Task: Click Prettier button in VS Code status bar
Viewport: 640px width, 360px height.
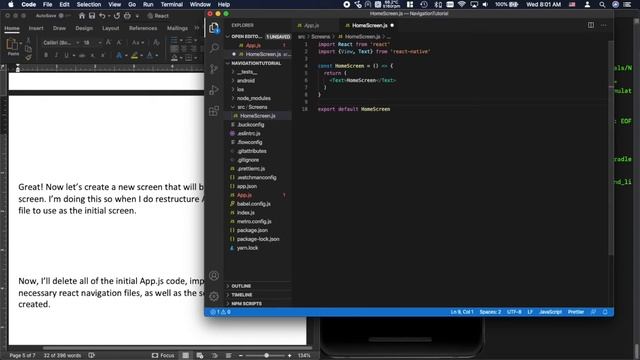Action: (576, 312)
